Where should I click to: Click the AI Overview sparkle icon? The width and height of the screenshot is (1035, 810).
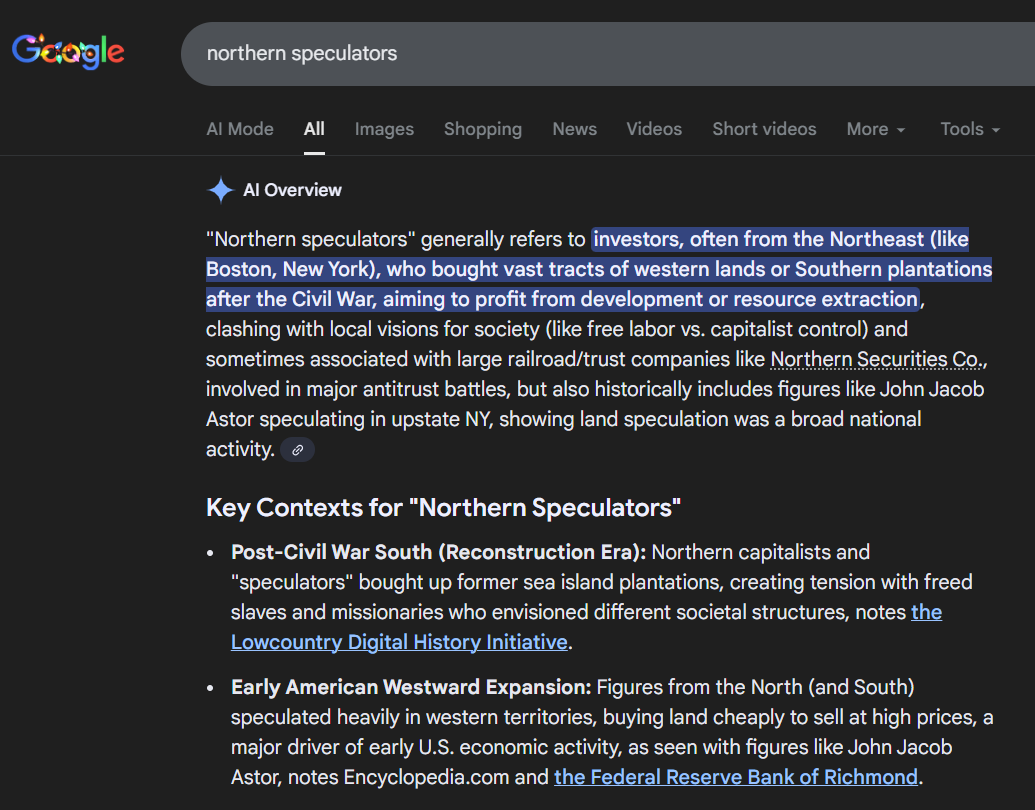220,190
